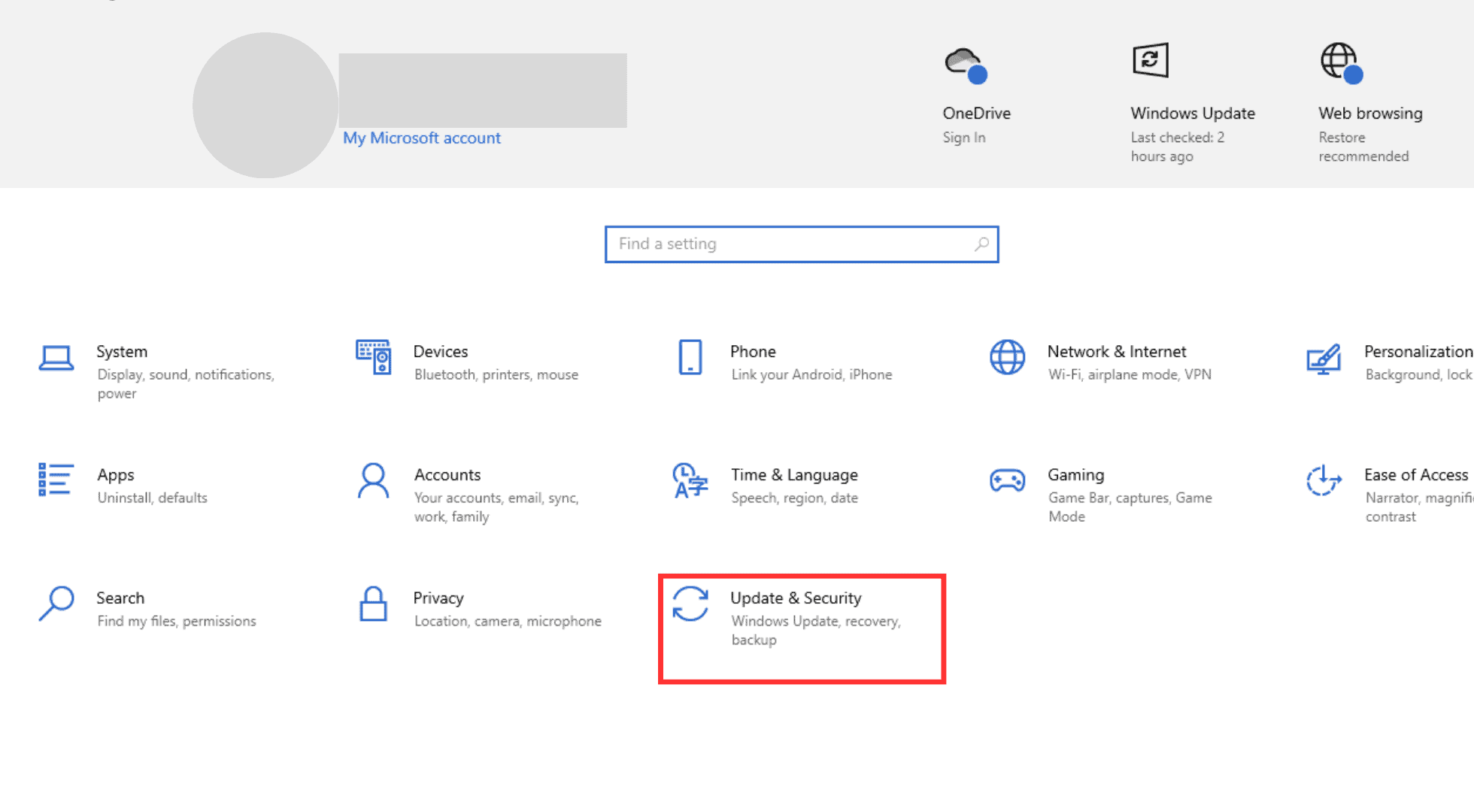This screenshot has height=812, width=1474.
Task: Open the Update & Security refresh icon
Action: [690, 604]
